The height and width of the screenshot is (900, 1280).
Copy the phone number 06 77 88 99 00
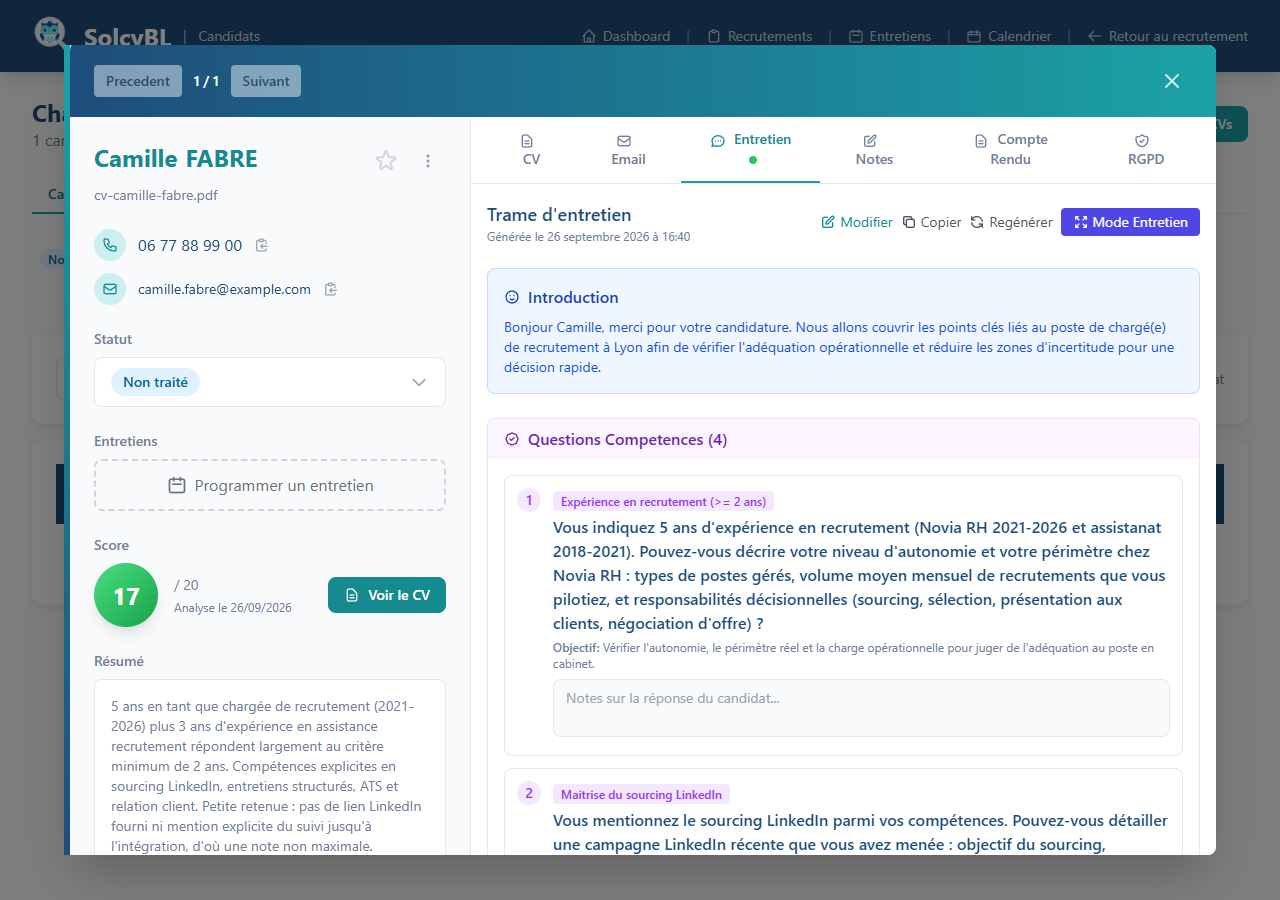[262, 245]
